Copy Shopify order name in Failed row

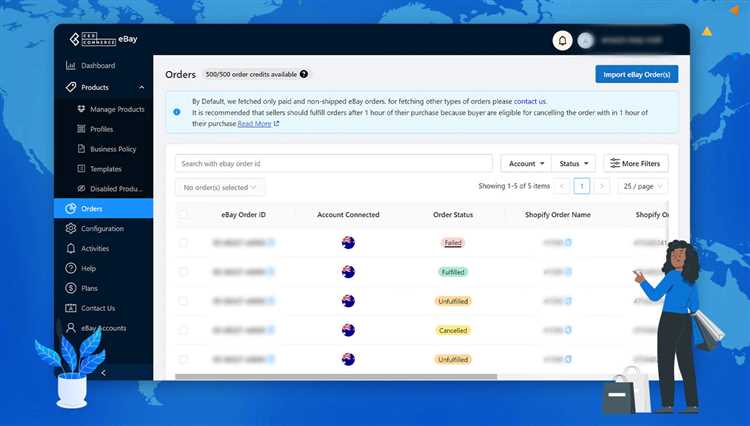click(568, 242)
